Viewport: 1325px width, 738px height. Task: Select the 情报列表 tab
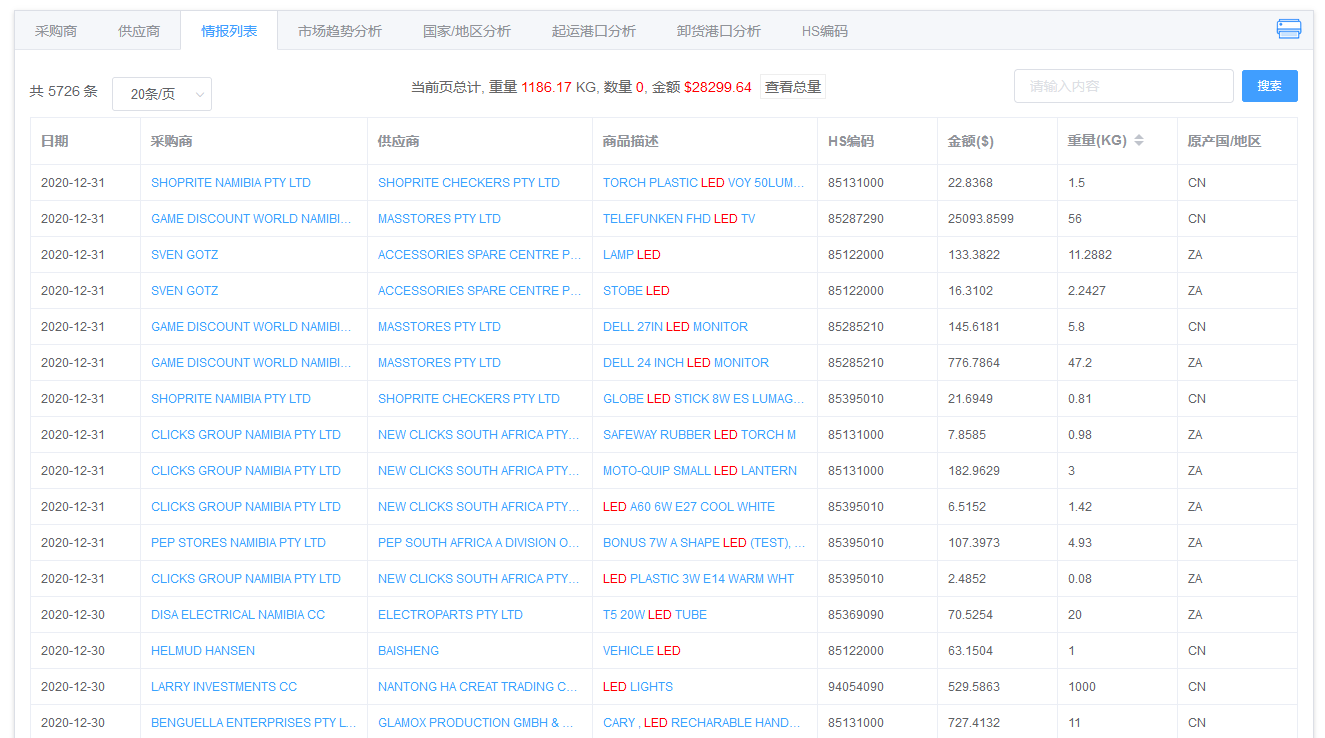[x=229, y=31]
